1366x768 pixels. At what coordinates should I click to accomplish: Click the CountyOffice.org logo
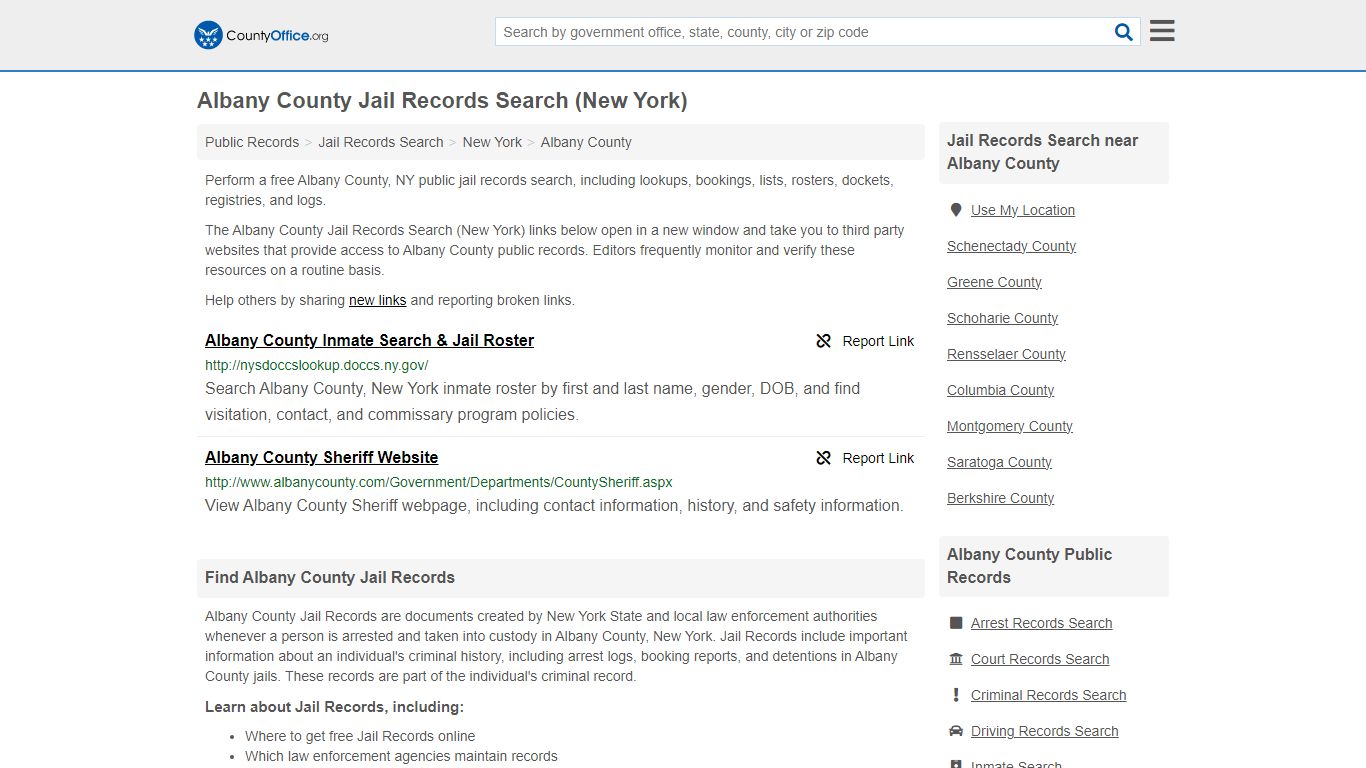point(261,35)
